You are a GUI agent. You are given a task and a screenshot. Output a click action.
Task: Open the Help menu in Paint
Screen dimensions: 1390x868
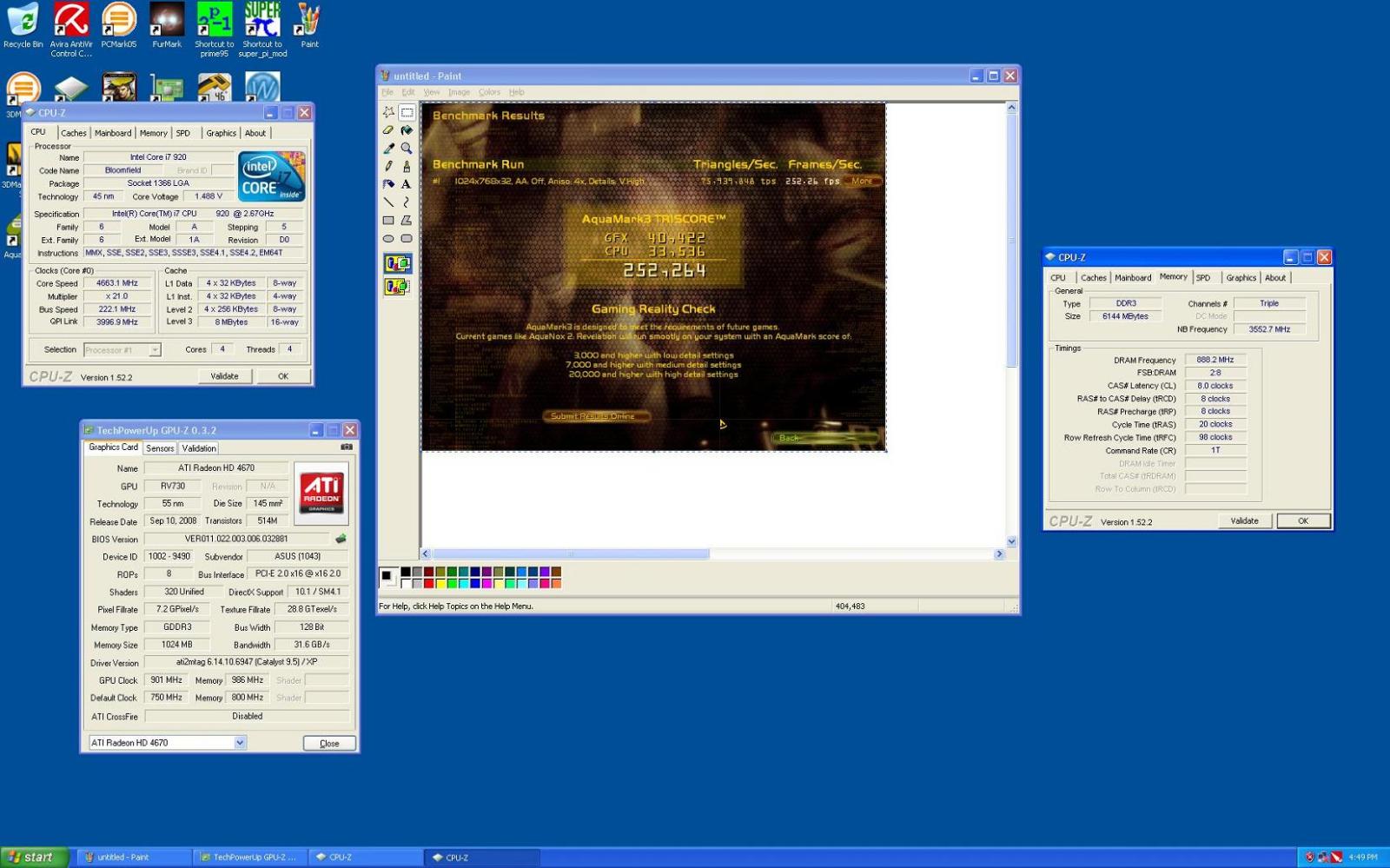pos(517,92)
